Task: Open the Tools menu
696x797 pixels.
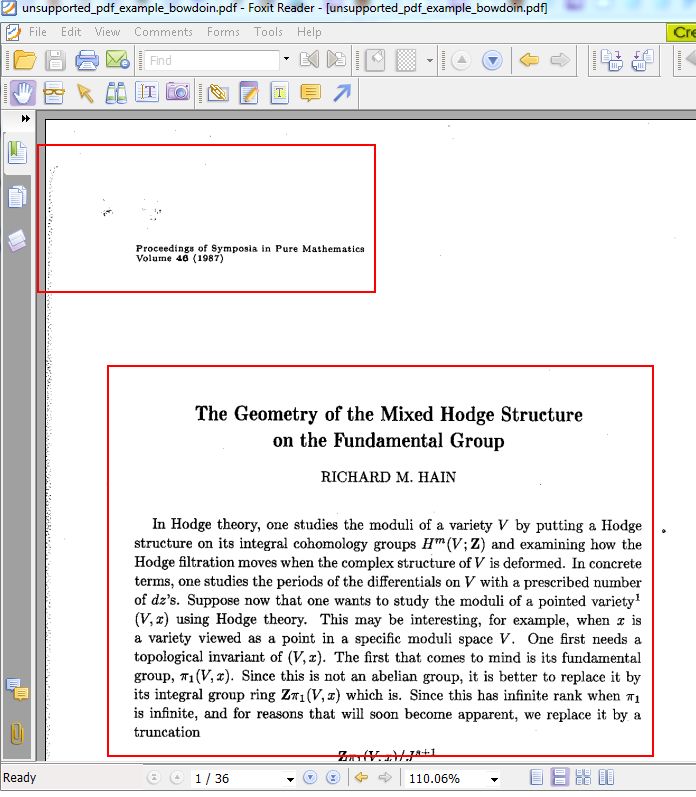Action: pyautogui.click(x=268, y=32)
